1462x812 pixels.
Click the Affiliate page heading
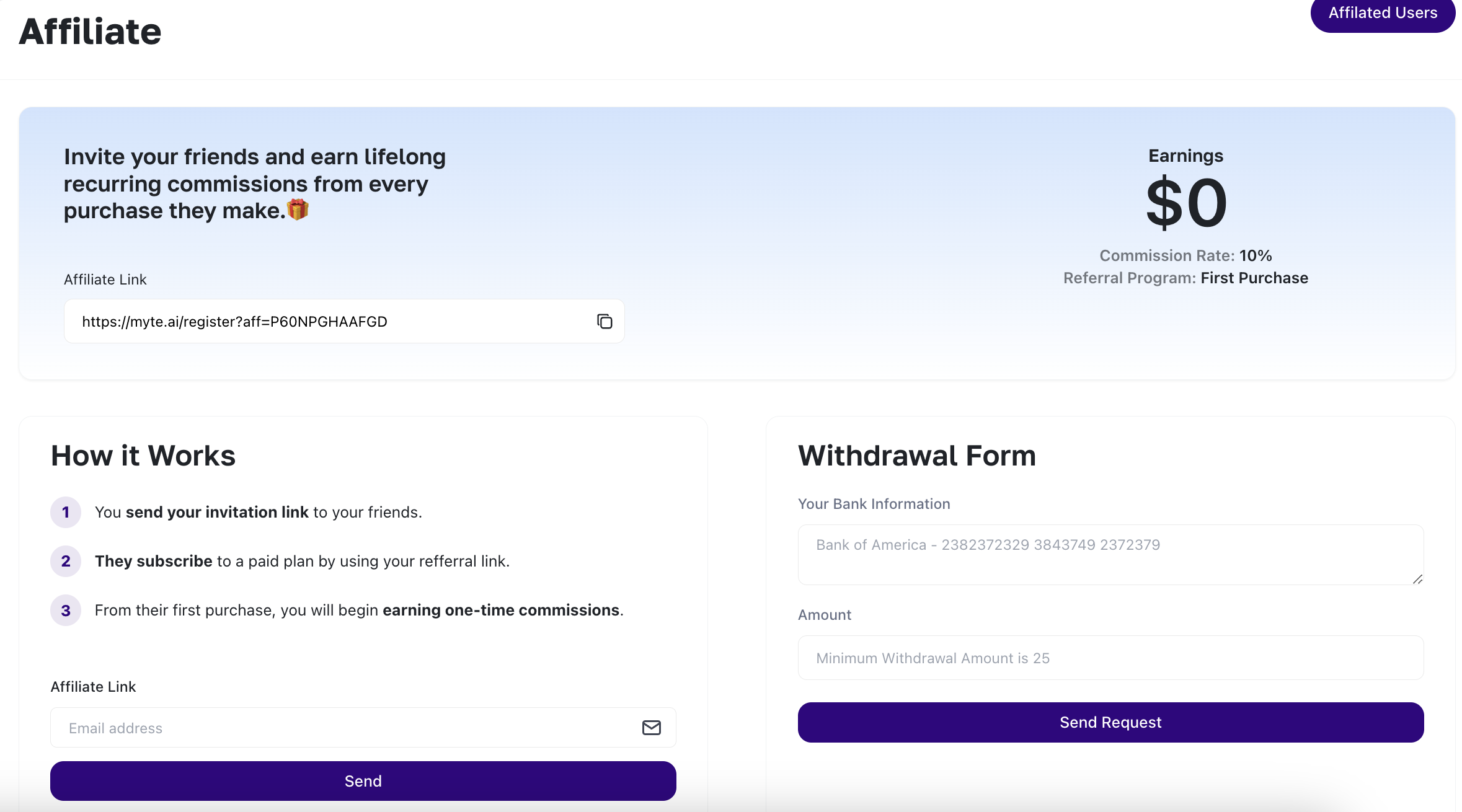[91, 32]
